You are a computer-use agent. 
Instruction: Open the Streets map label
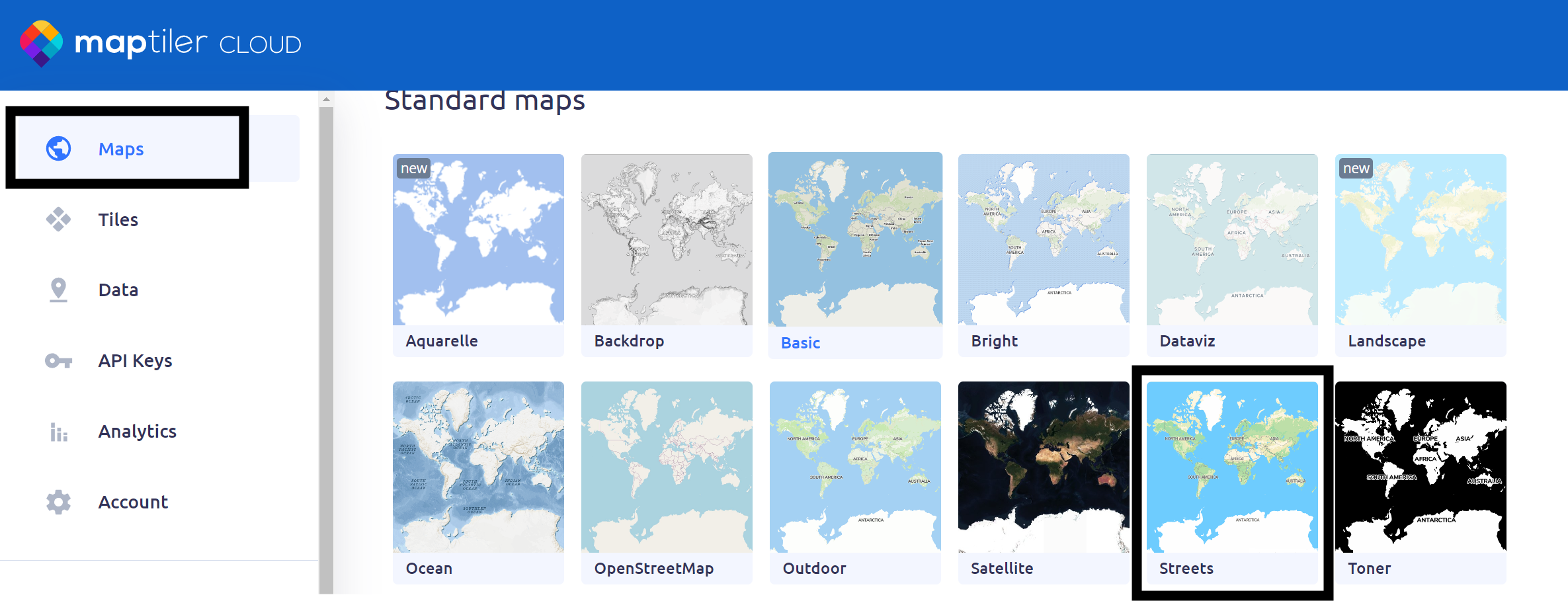[1186, 569]
